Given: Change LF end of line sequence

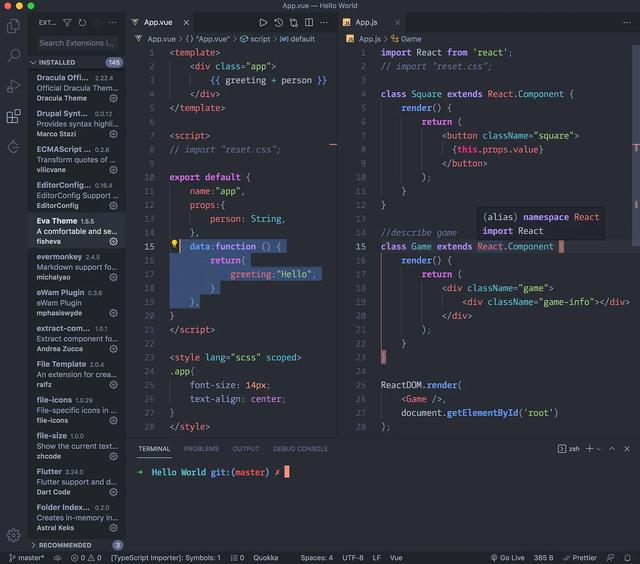Looking at the screenshot, I should tap(376, 557).
